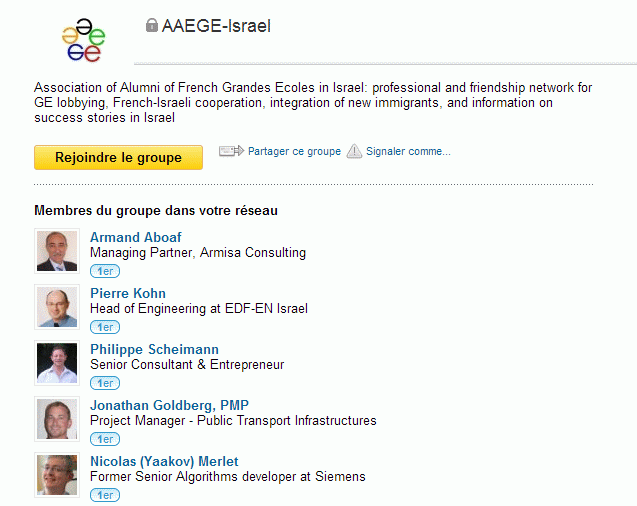Image resolution: width=637 pixels, height=506 pixels.
Task: Click Philippe Scheimann's profile photo
Action: (x=57, y=363)
